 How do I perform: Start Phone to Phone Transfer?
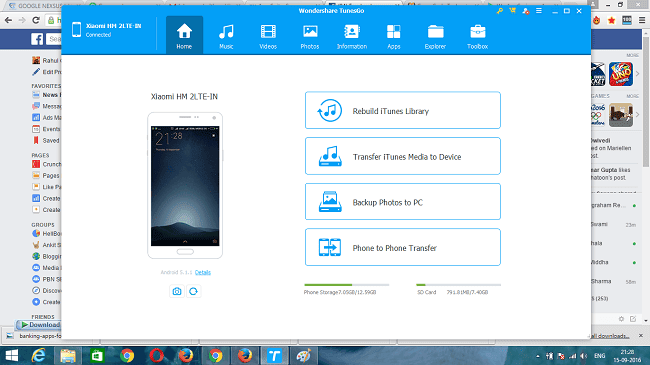click(x=403, y=247)
